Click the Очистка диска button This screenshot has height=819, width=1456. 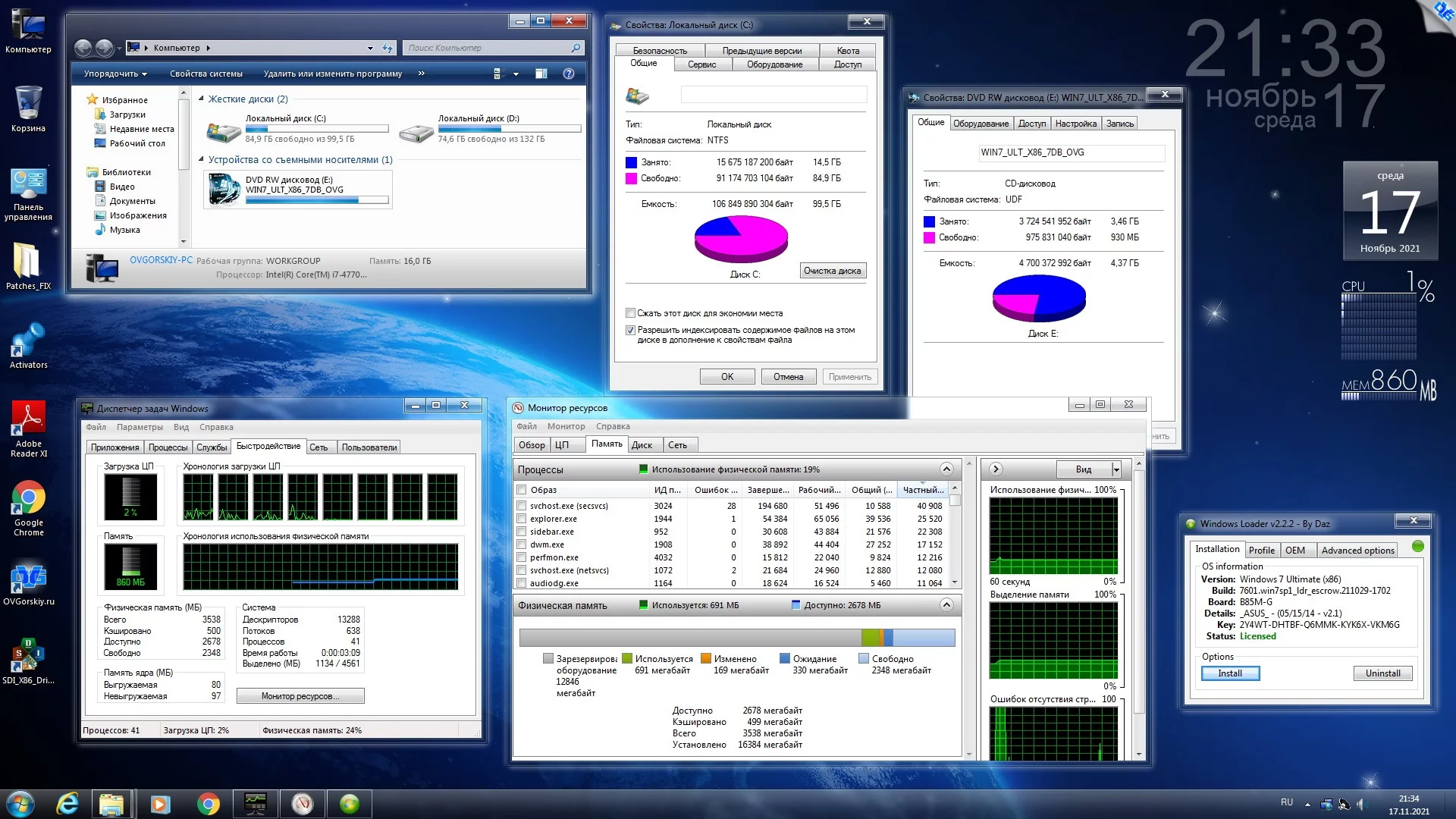pyautogui.click(x=832, y=271)
